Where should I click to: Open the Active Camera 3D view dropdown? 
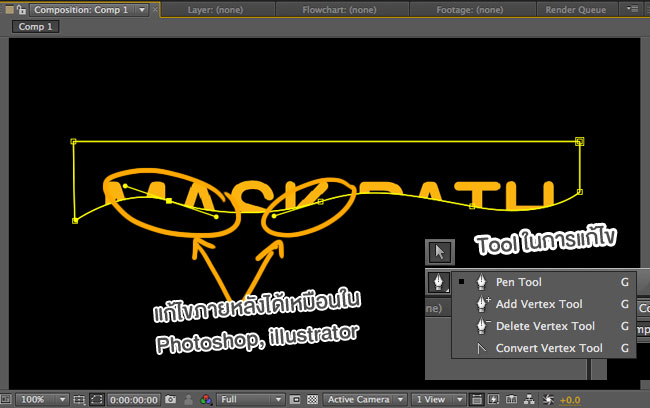[365, 400]
